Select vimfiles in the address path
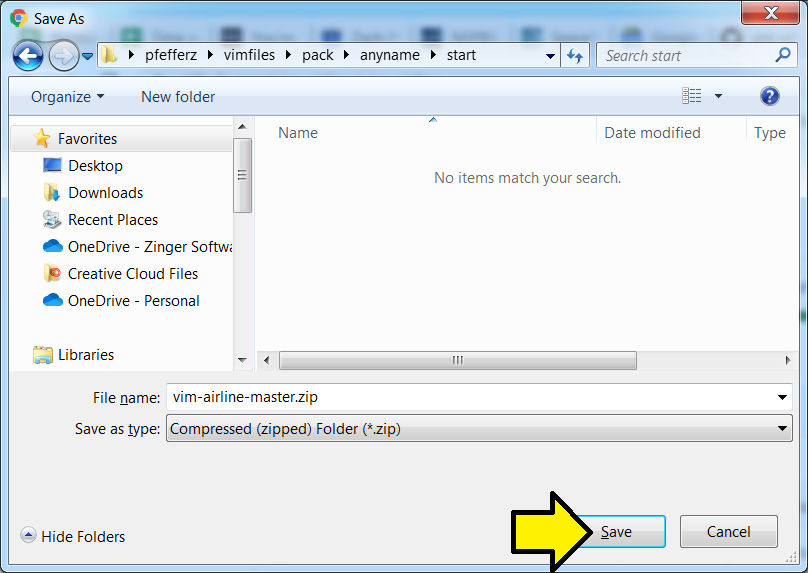The image size is (808, 573). [249, 55]
